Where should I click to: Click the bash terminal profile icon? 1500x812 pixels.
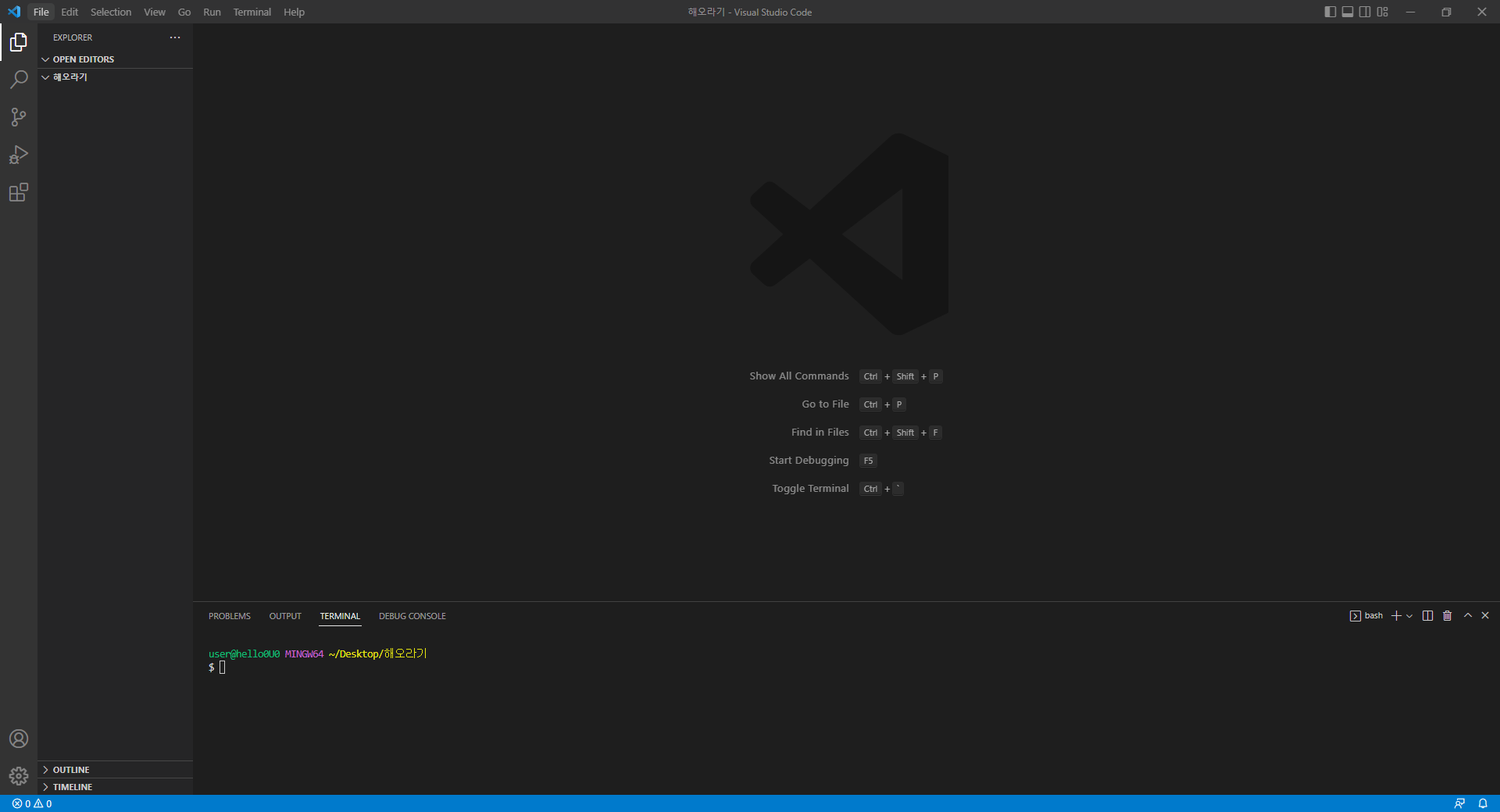pos(1355,616)
